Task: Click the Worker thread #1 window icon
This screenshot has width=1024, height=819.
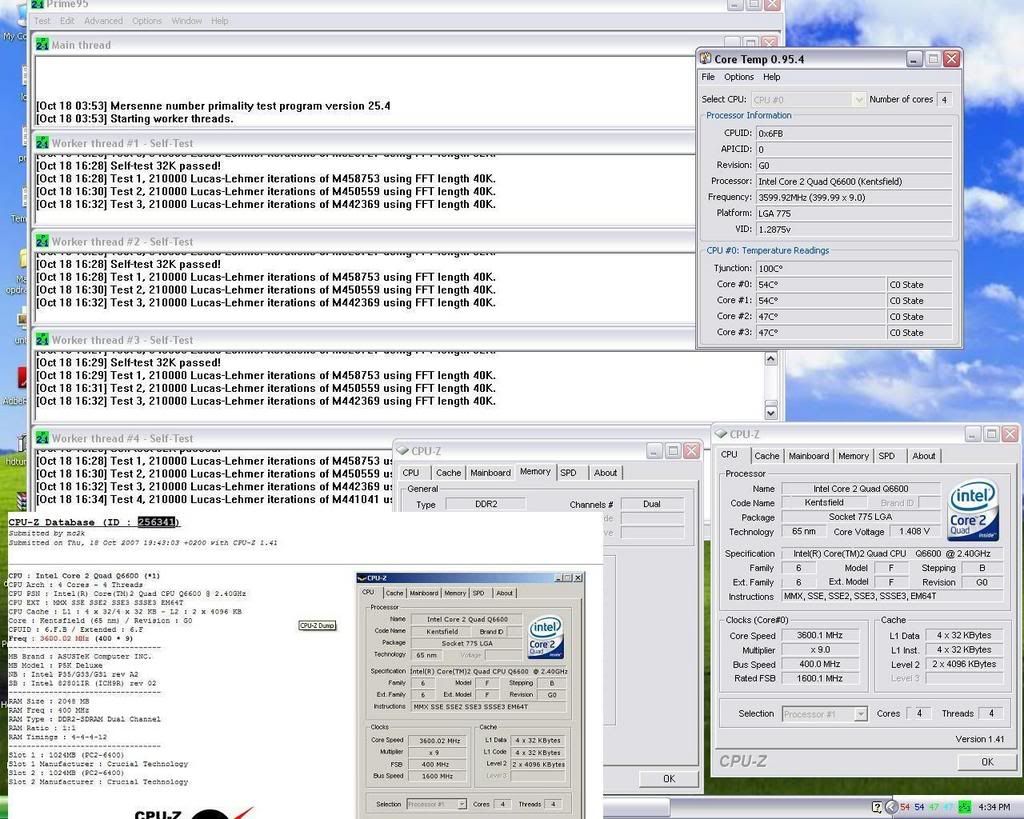Action: click(x=42, y=143)
